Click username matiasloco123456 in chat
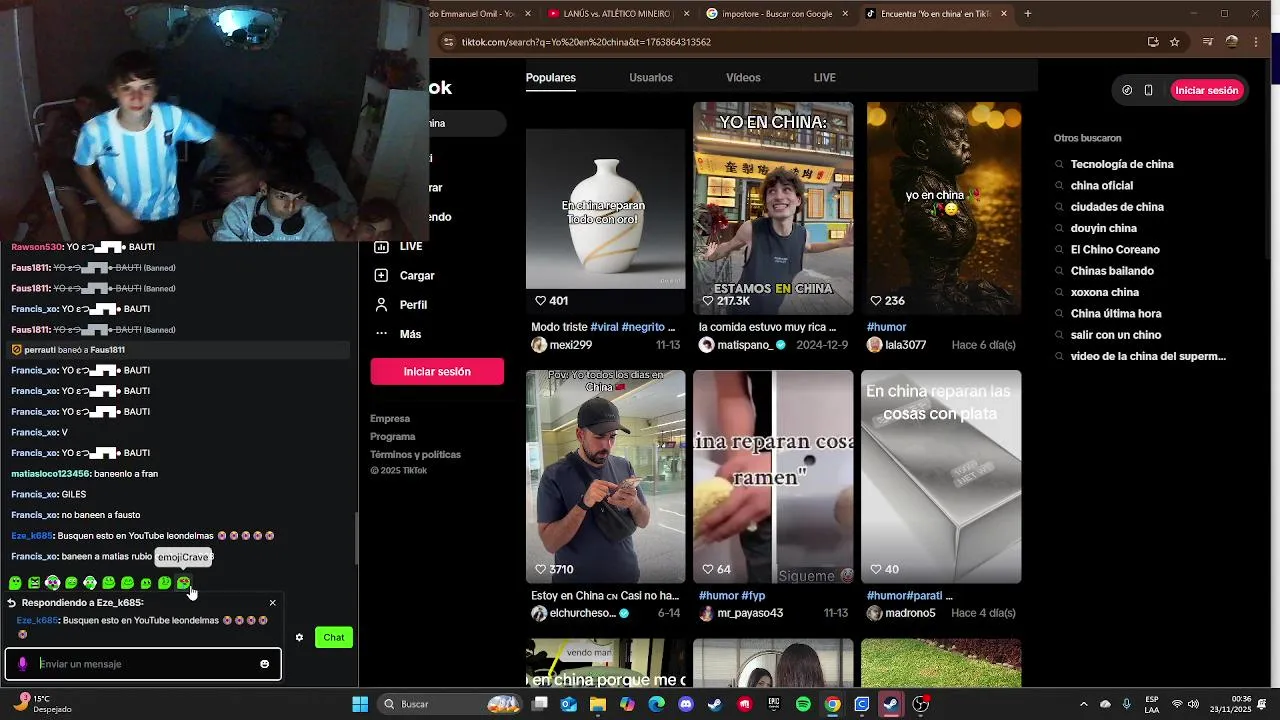 tap(50, 474)
